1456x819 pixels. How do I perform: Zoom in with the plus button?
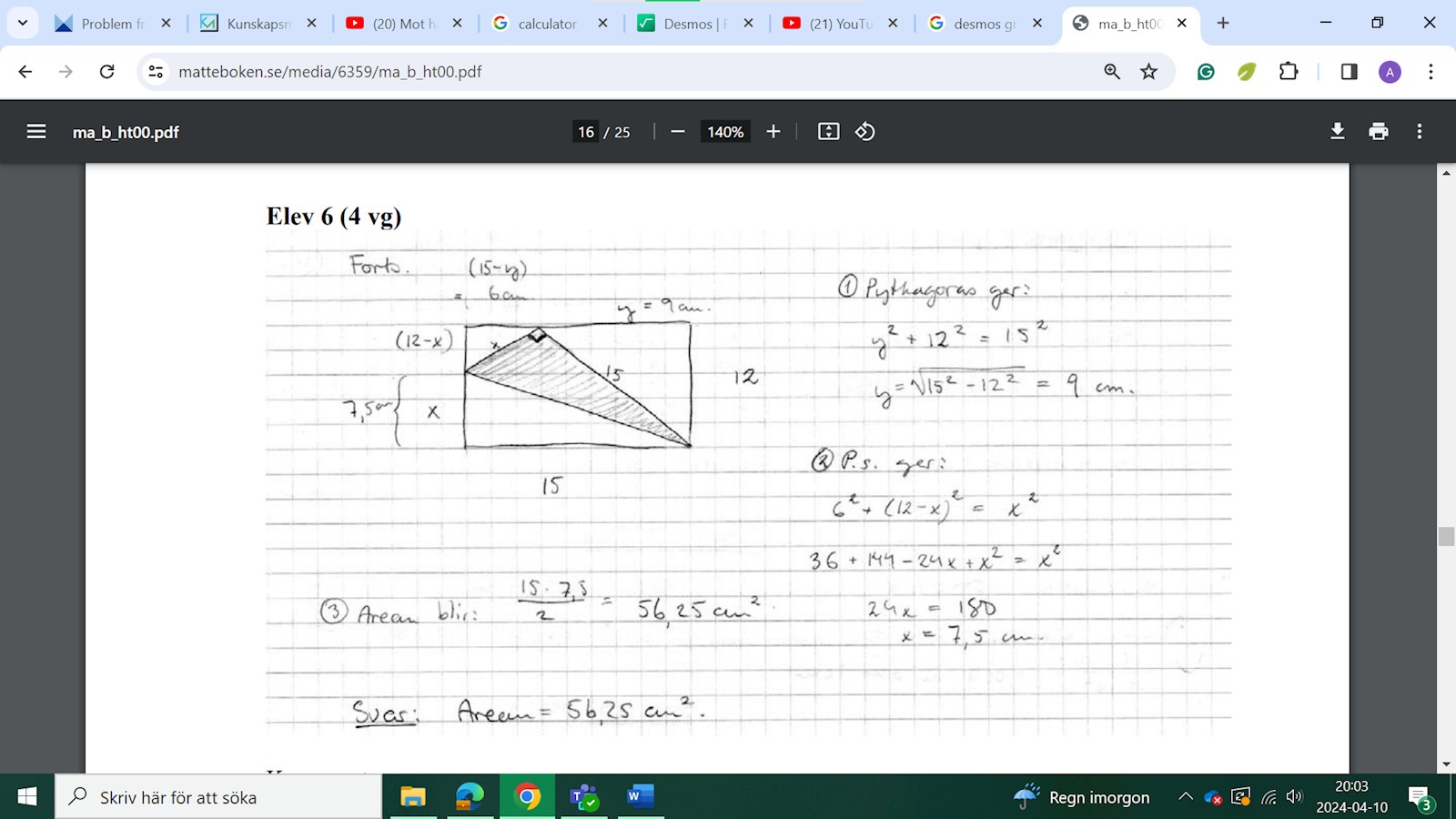point(773,132)
